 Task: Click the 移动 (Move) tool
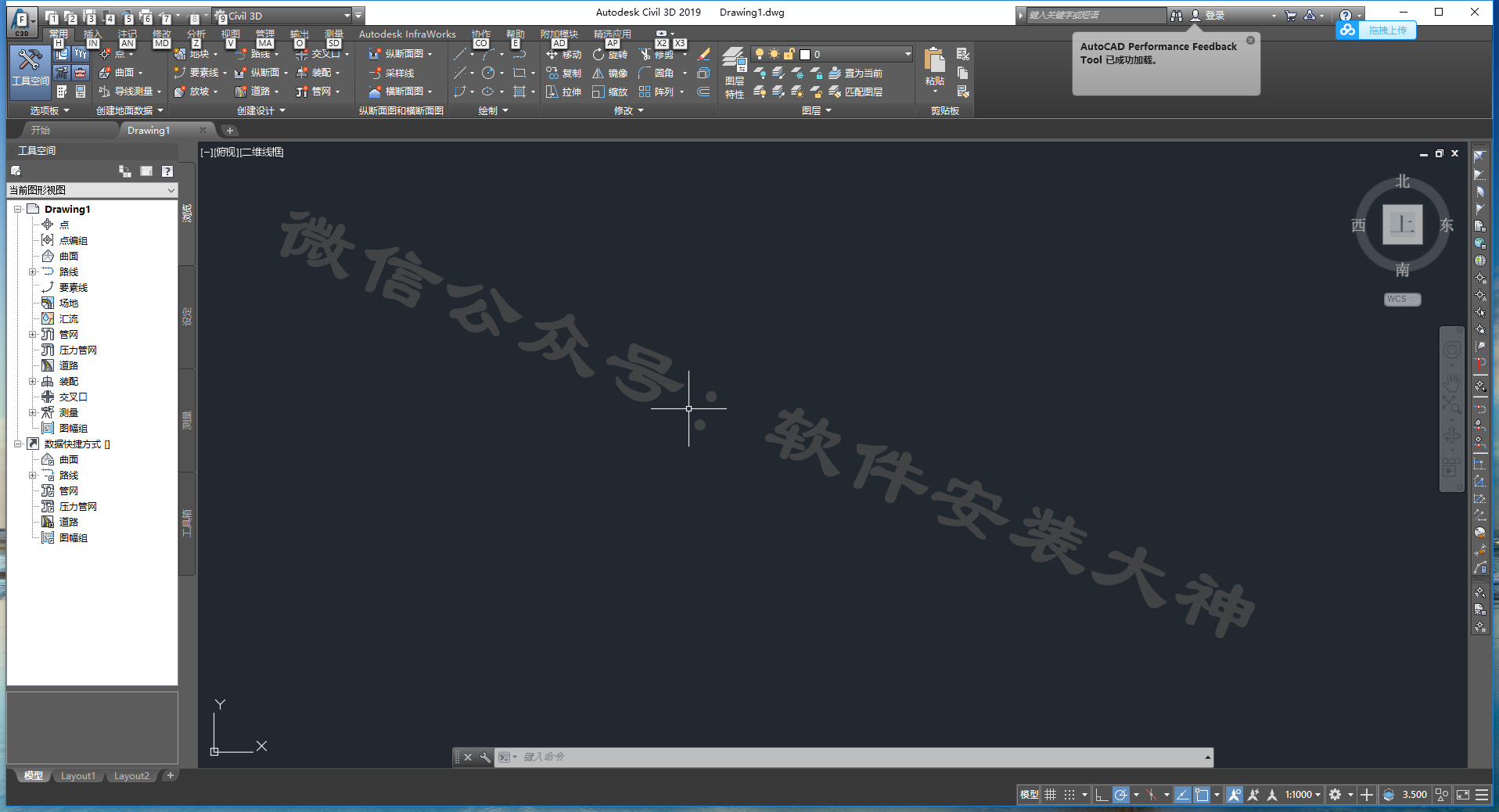click(x=564, y=54)
